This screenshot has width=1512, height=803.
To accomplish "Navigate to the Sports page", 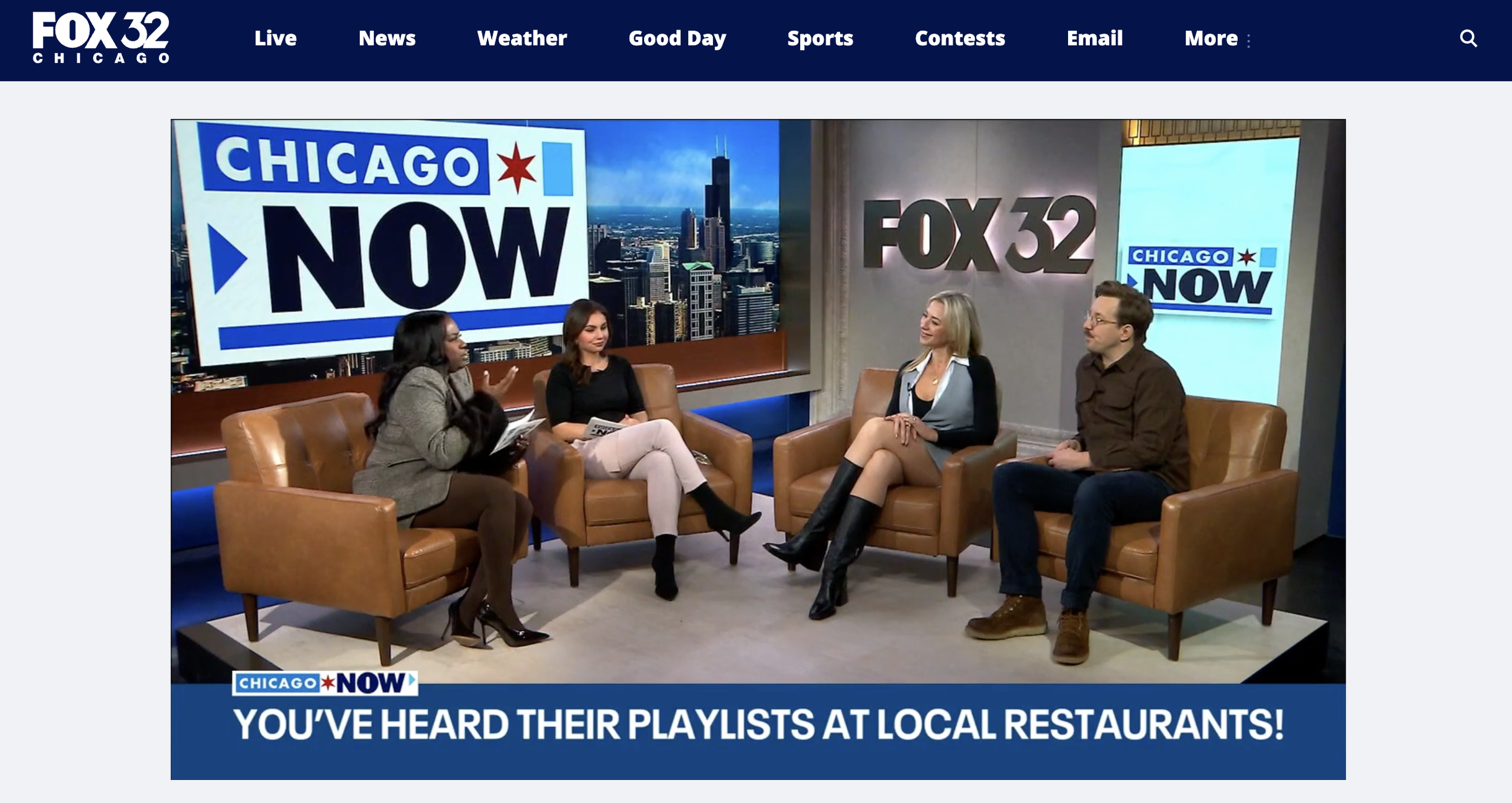I will pos(820,39).
